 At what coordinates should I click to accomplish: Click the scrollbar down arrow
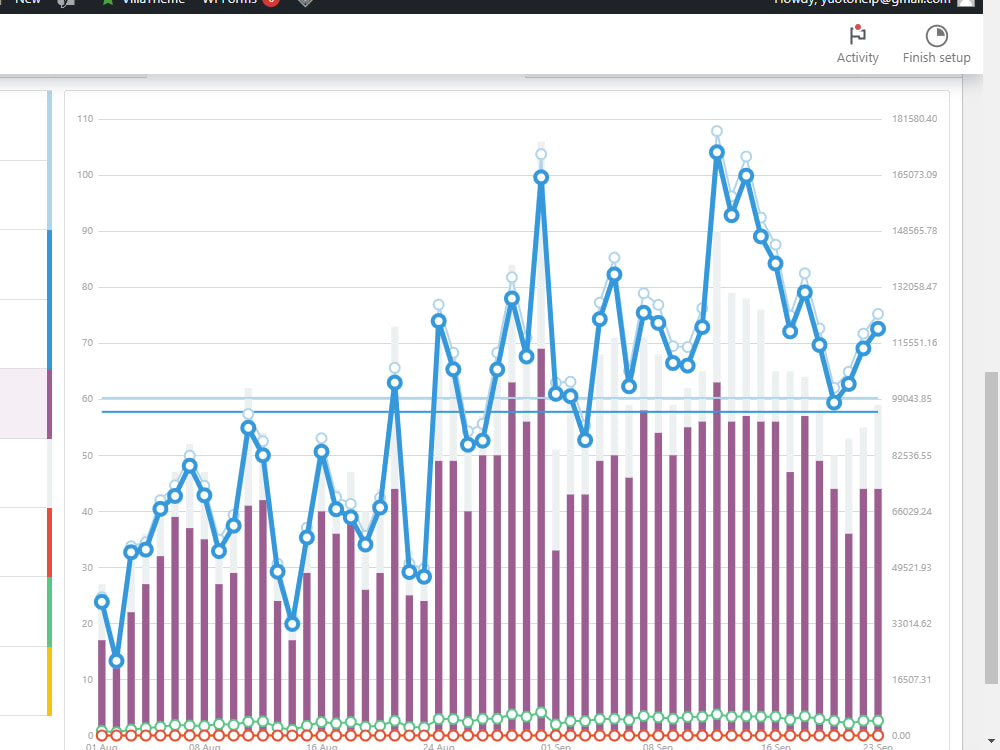point(992,742)
